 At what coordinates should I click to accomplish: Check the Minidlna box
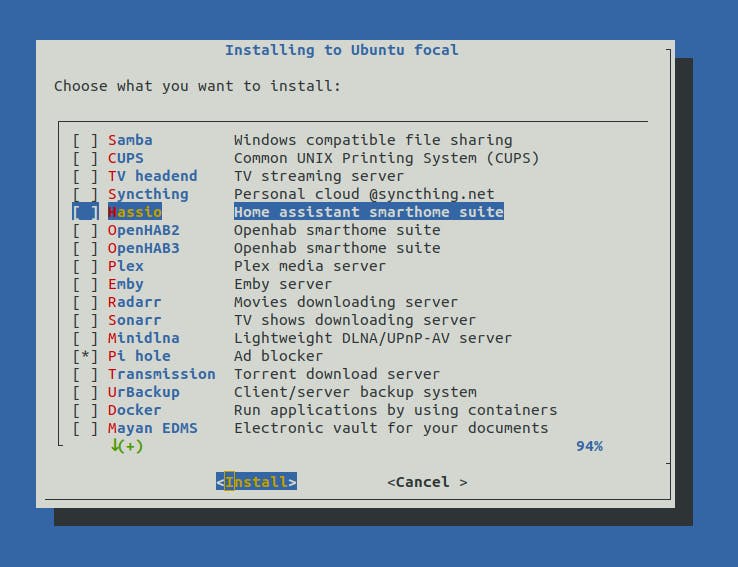[x=85, y=338]
